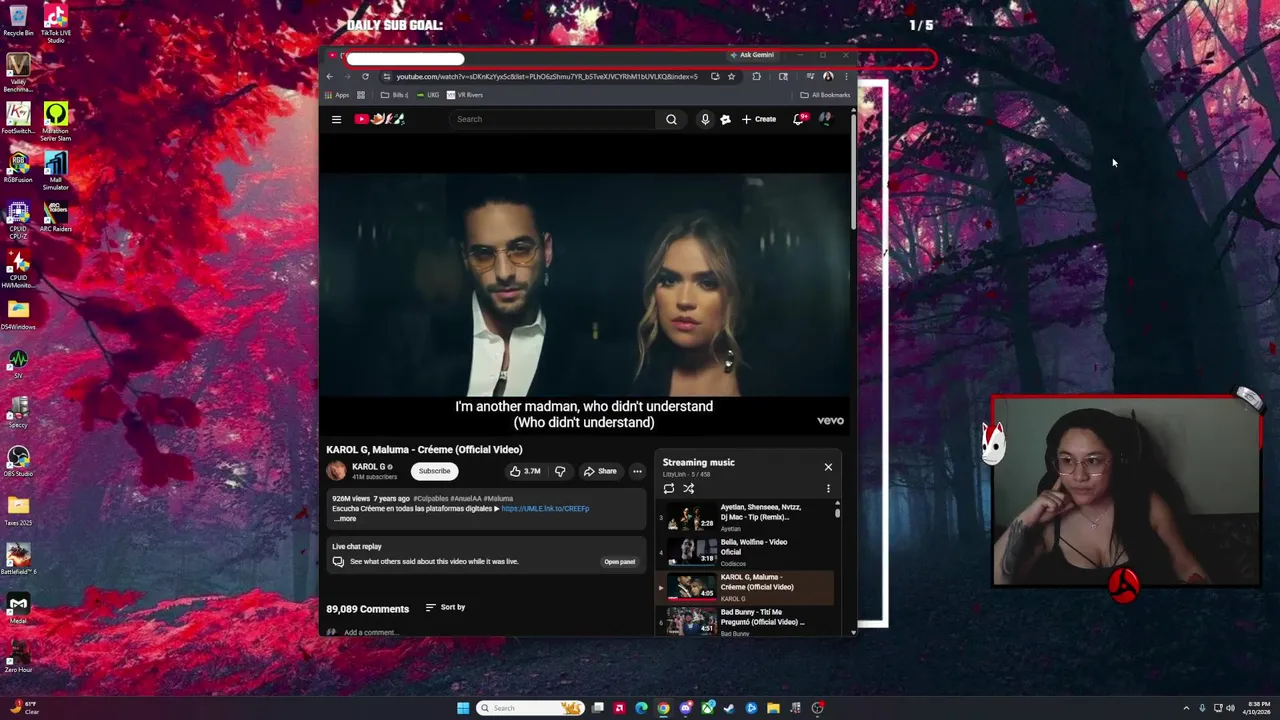Open the YouTube account avatar menu
The width and height of the screenshot is (1280, 720).
pyautogui.click(x=825, y=119)
